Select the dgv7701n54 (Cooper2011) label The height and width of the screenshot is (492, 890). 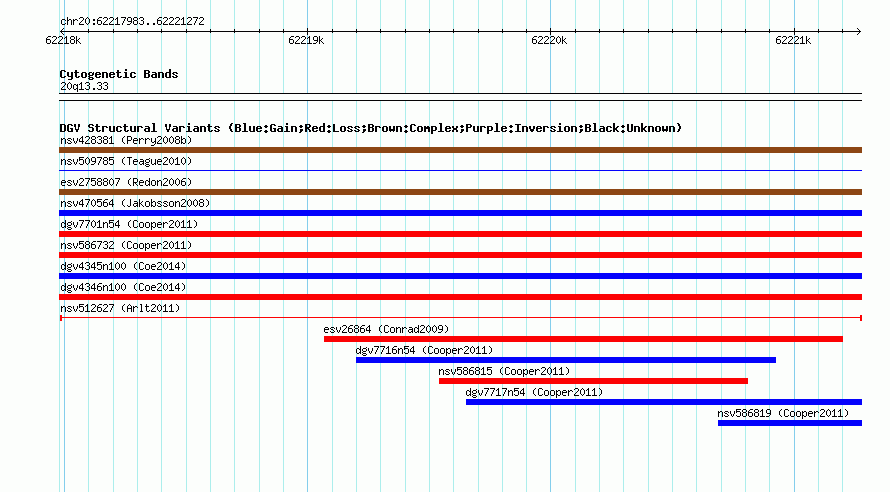pos(129,224)
